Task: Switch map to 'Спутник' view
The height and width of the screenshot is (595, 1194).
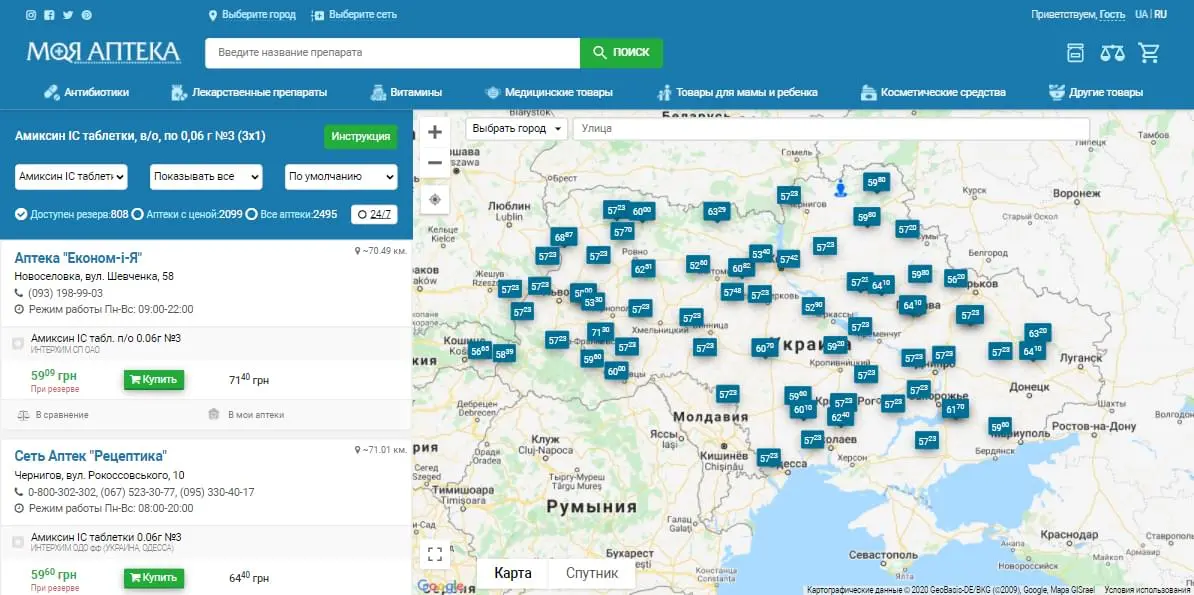Action: point(592,573)
